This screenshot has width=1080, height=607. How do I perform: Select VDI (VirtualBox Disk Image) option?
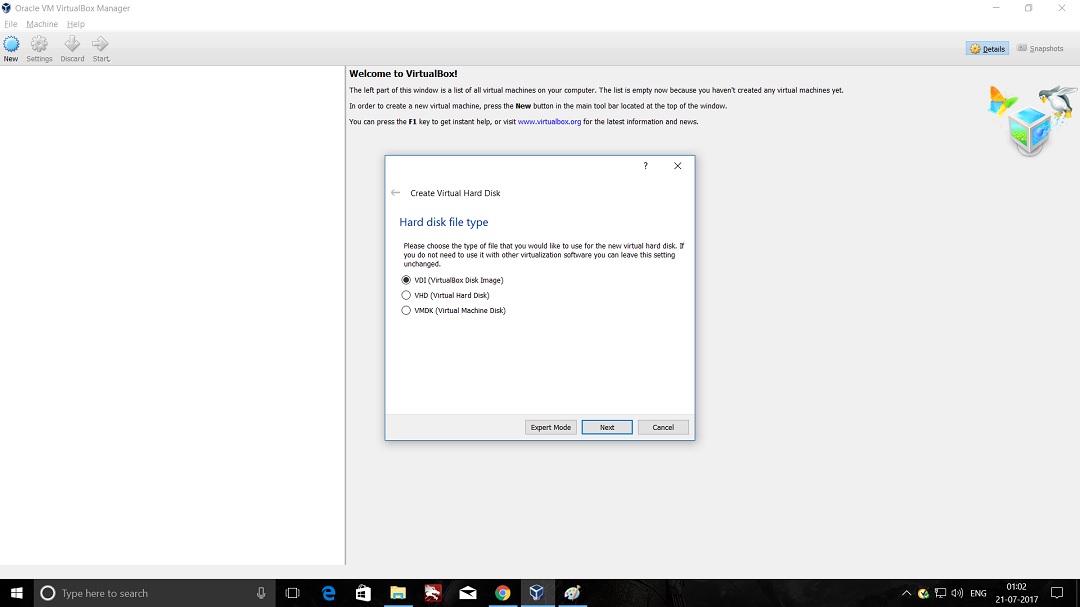406,280
